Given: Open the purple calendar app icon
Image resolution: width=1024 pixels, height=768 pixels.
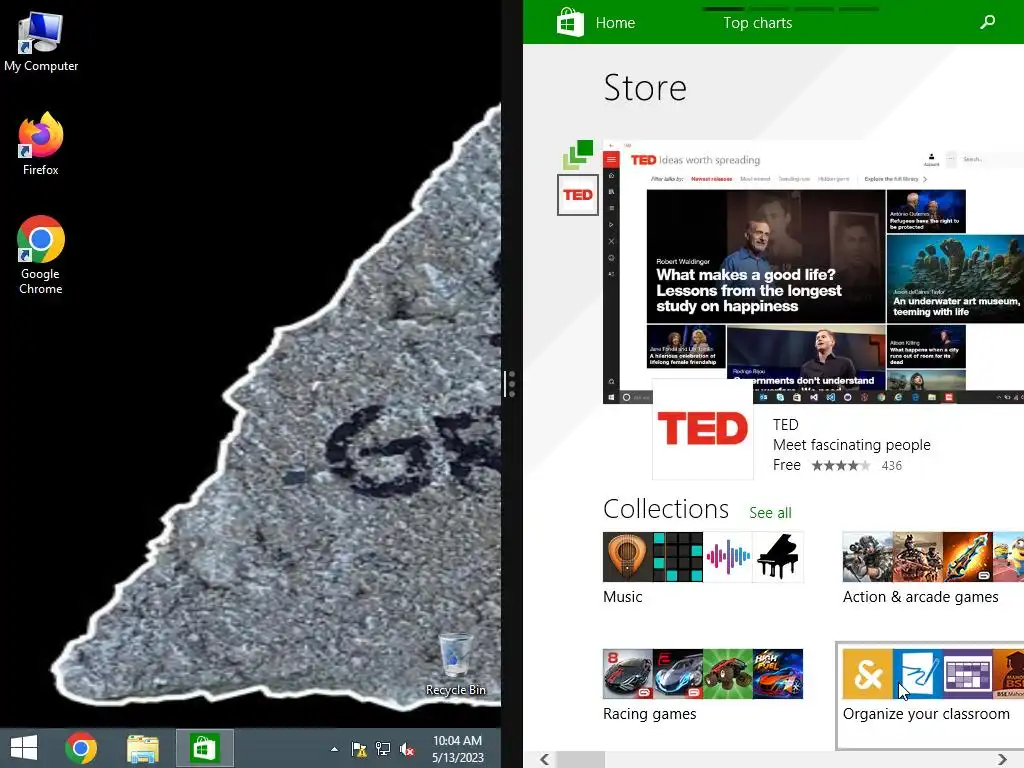Looking at the screenshot, I should click(x=968, y=674).
